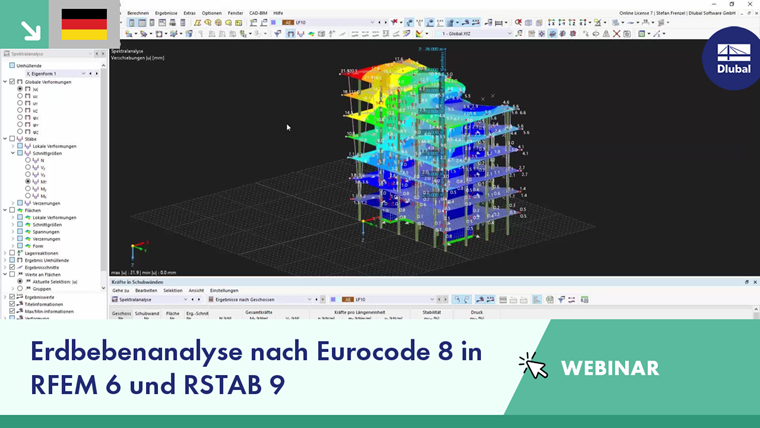
Task: Open the Berechnen menu
Action: [138, 13]
